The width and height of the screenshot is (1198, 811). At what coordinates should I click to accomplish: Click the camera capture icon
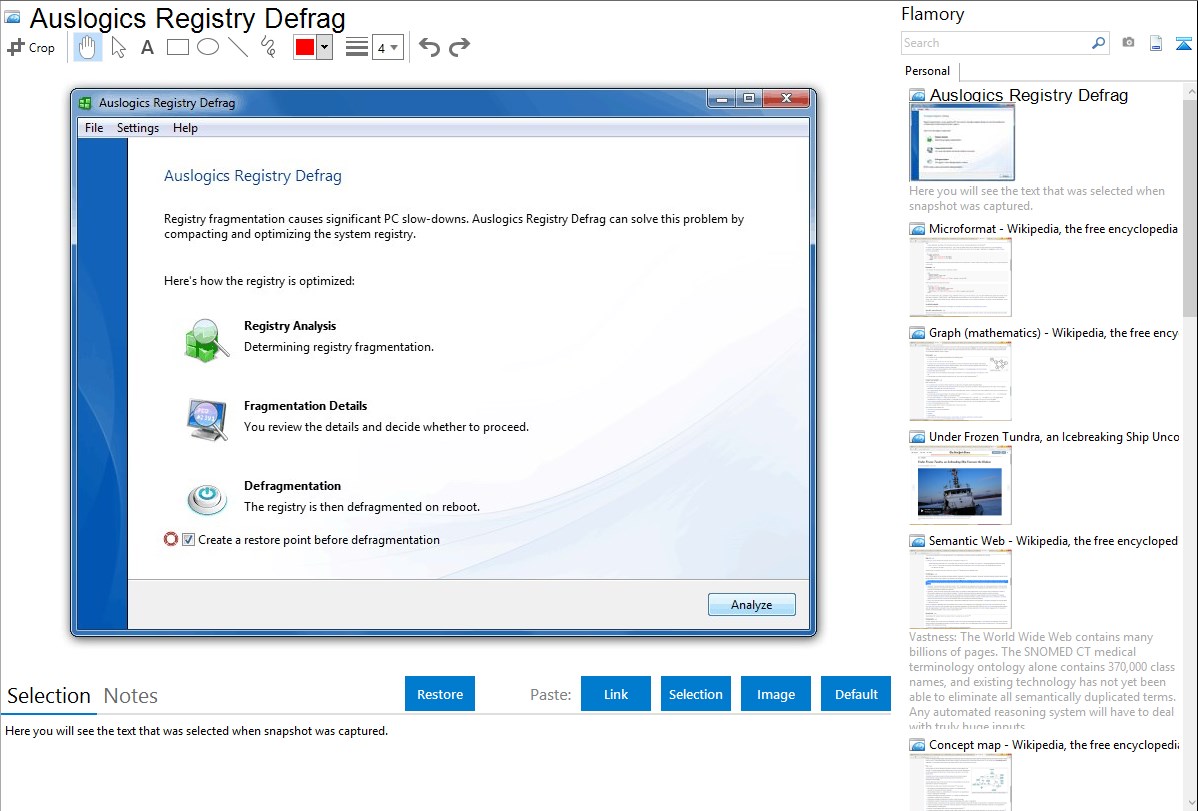tap(1128, 43)
